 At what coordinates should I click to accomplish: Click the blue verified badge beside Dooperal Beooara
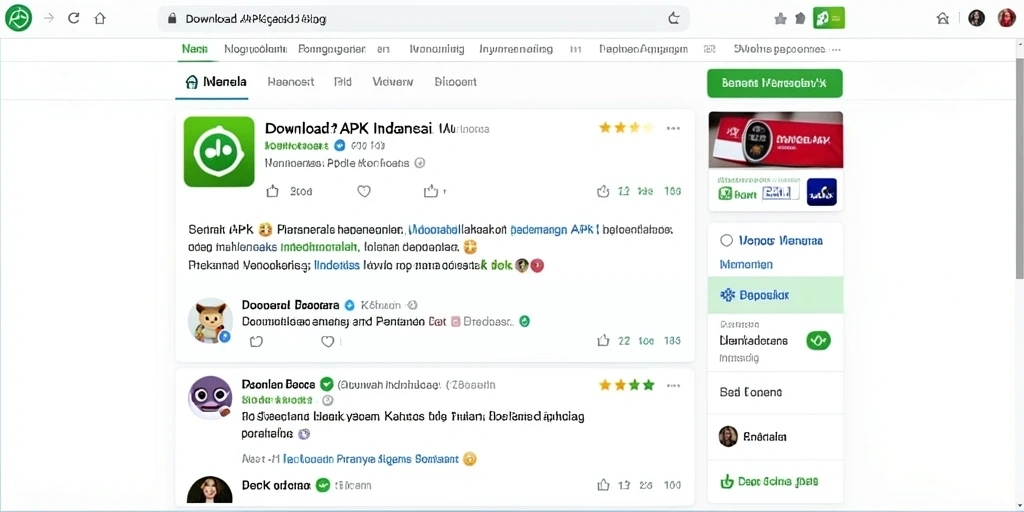click(349, 305)
